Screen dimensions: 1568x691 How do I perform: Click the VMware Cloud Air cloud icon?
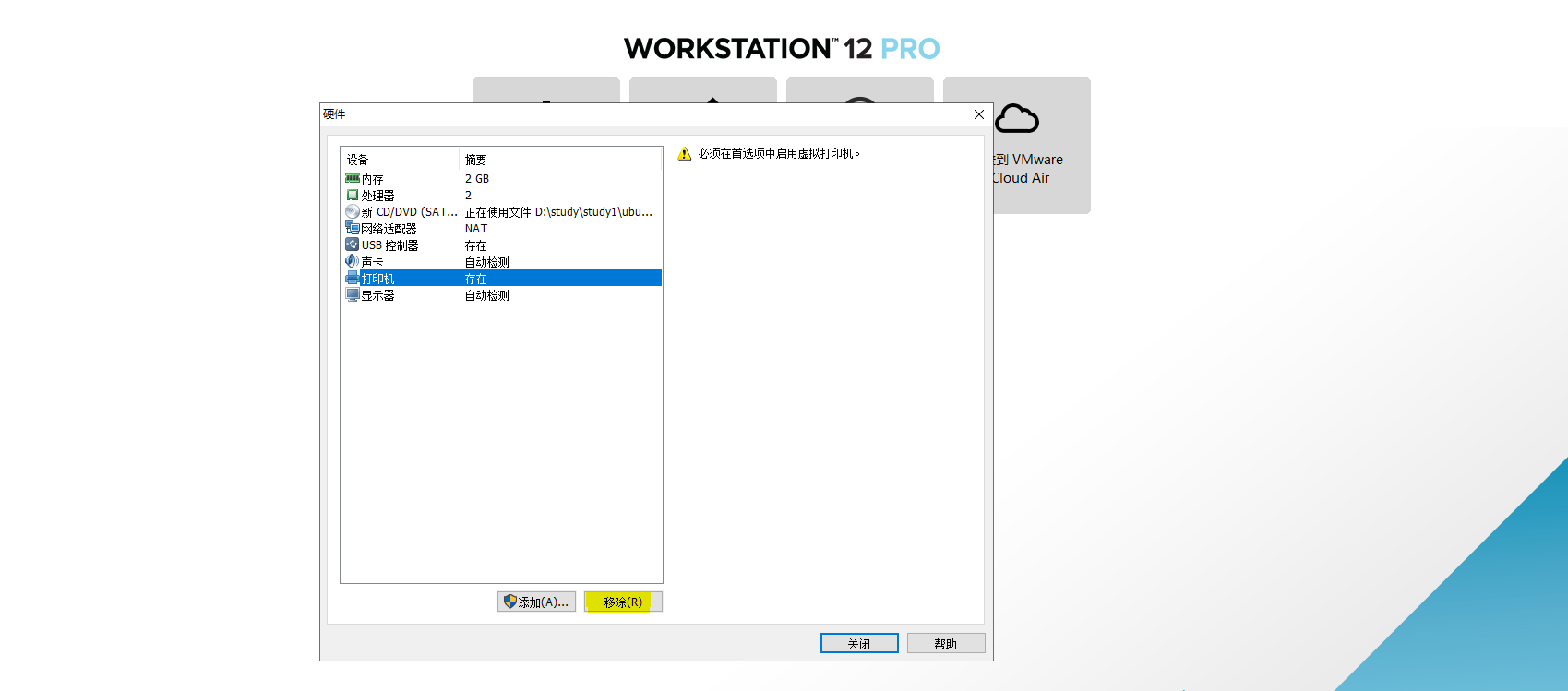point(1017,119)
